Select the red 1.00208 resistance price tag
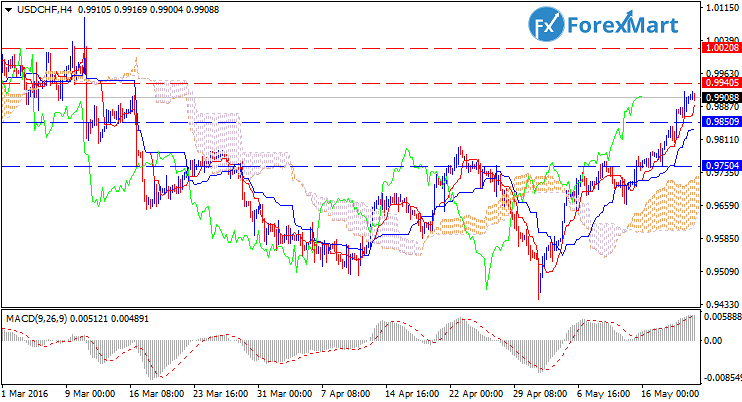Image resolution: width=742 pixels, height=402 pixels. coord(721,47)
